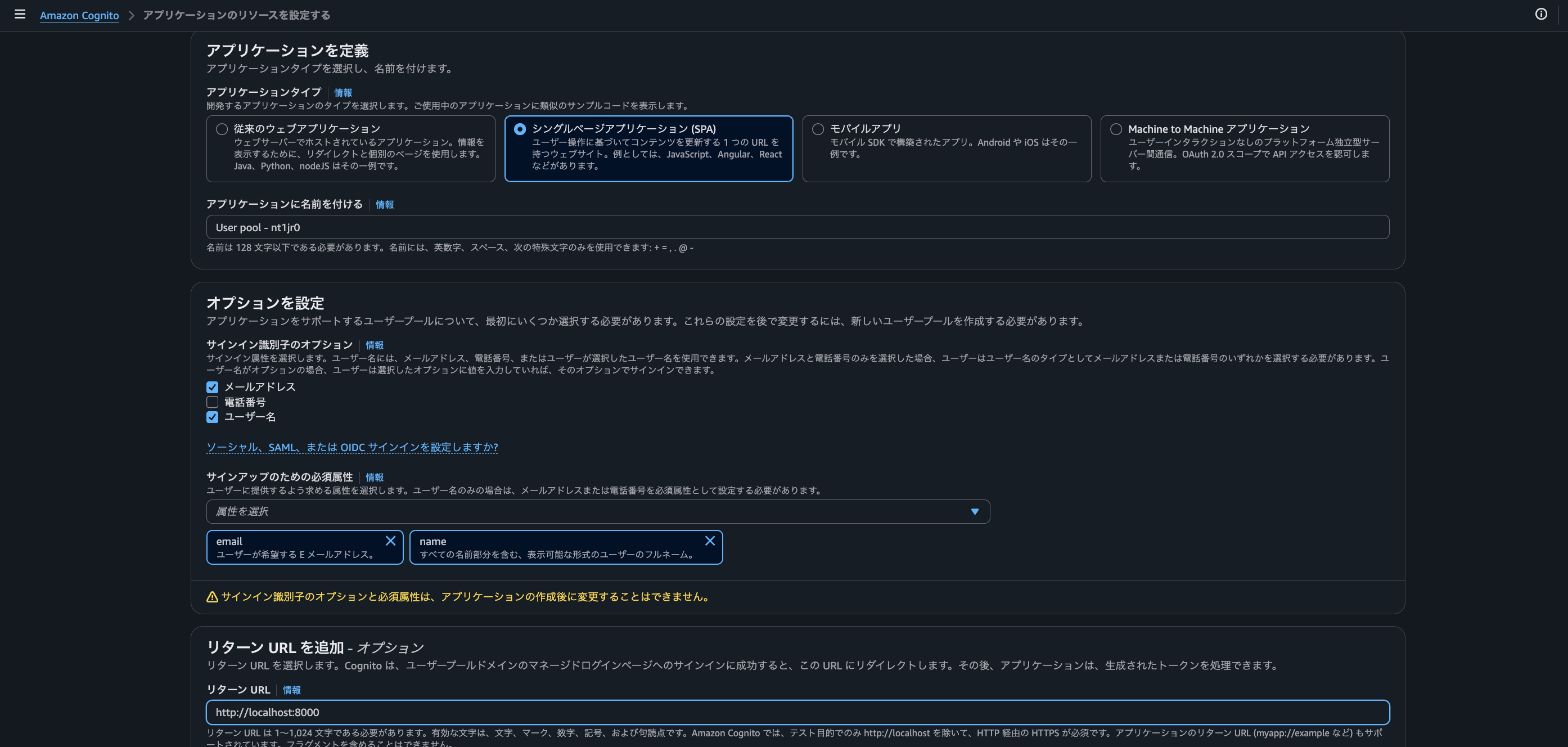
Task: Open the 属性を選択 attribute dropdown
Action: [598, 511]
